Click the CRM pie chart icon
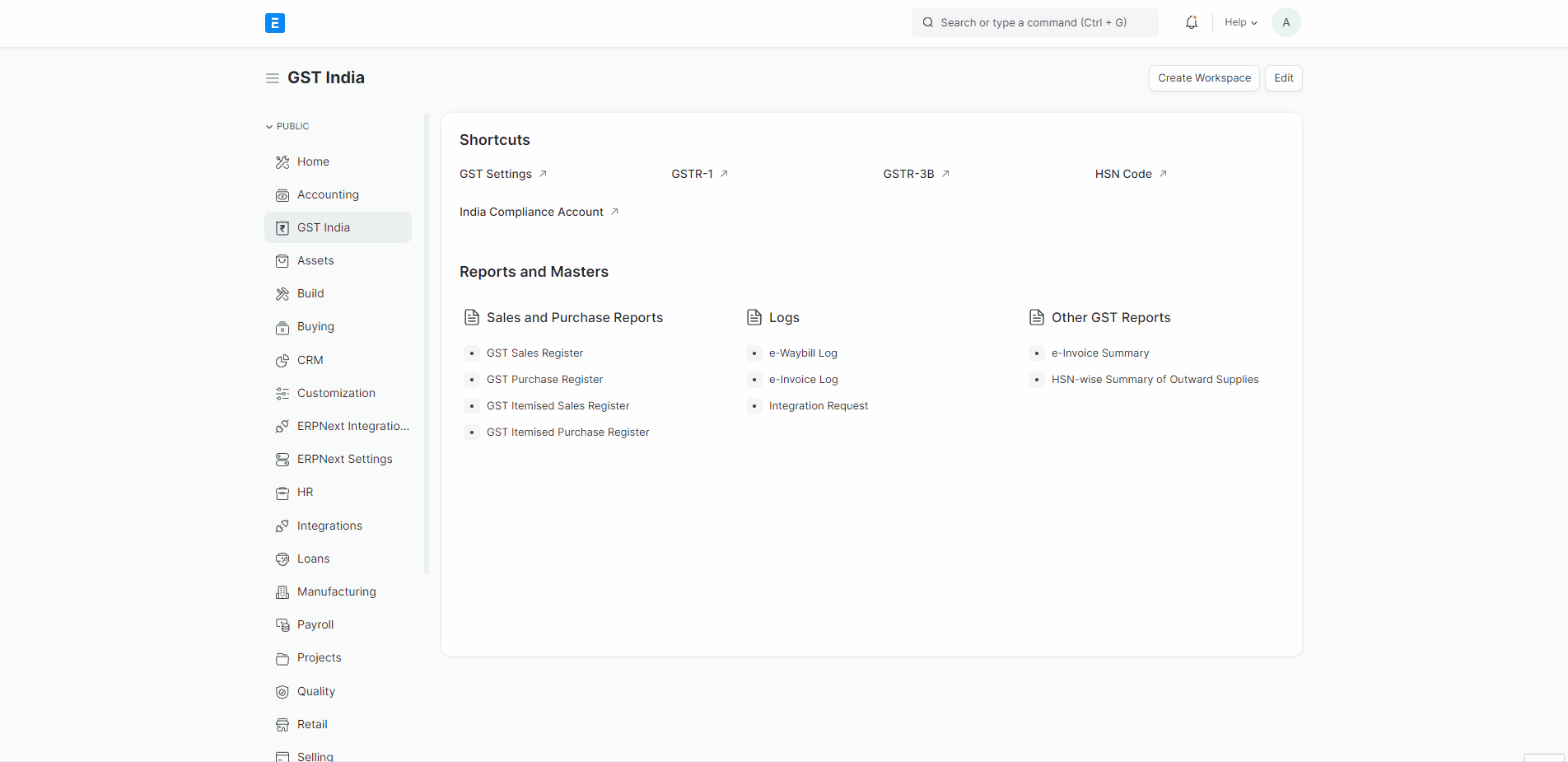 282,361
